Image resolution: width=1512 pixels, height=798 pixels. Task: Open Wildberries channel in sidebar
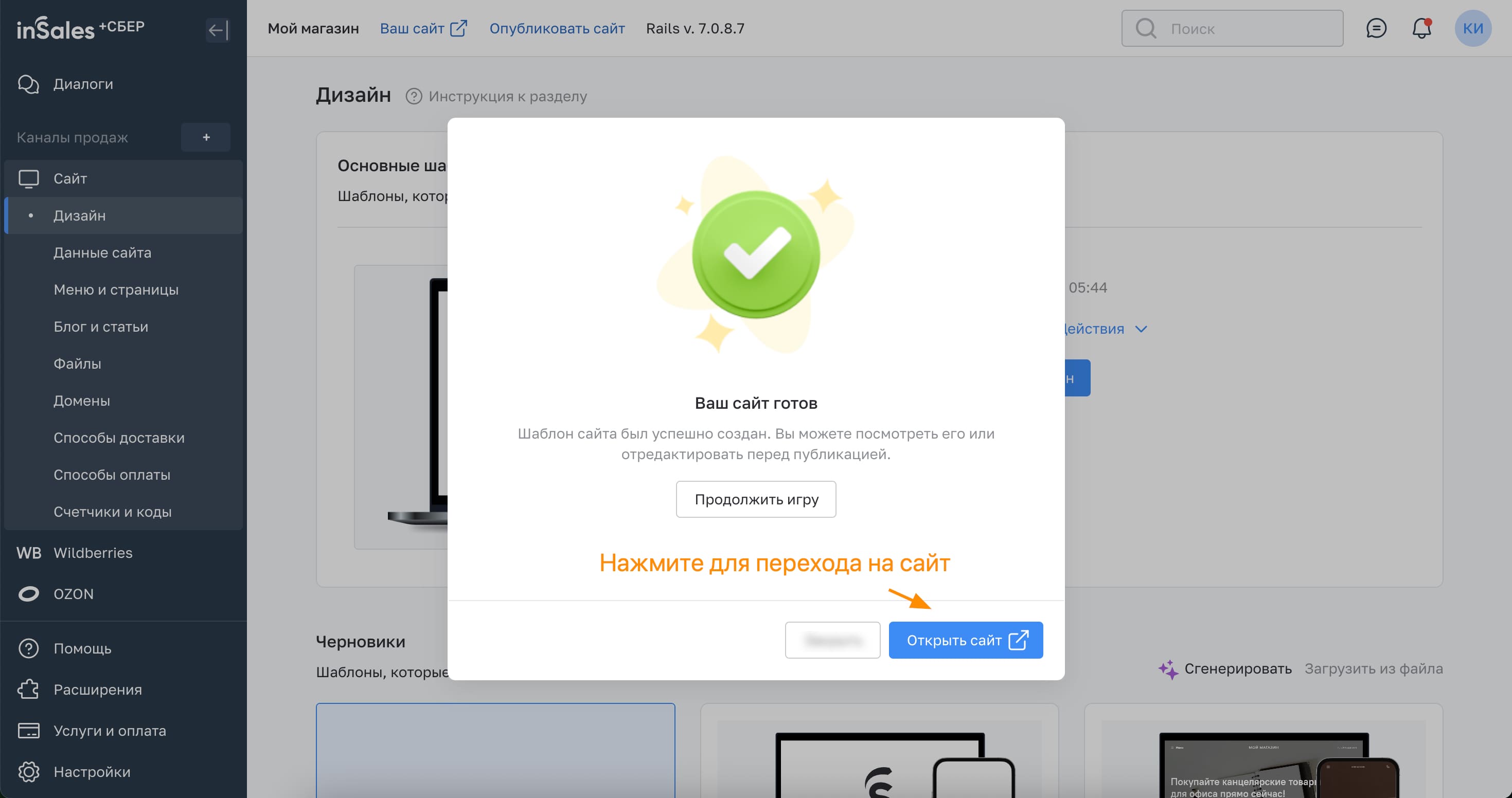click(93, 553)
